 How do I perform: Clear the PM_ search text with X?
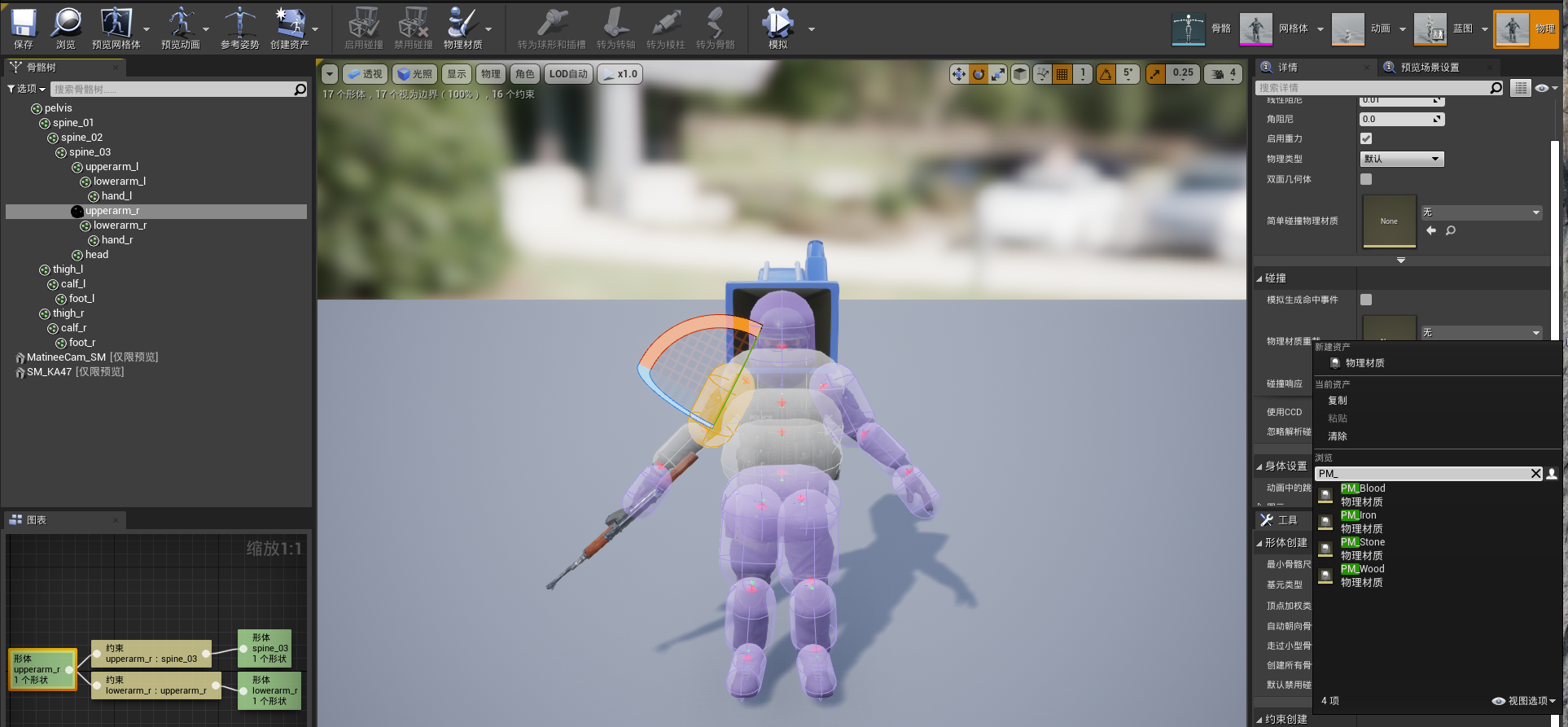[x=1535, y=474]
